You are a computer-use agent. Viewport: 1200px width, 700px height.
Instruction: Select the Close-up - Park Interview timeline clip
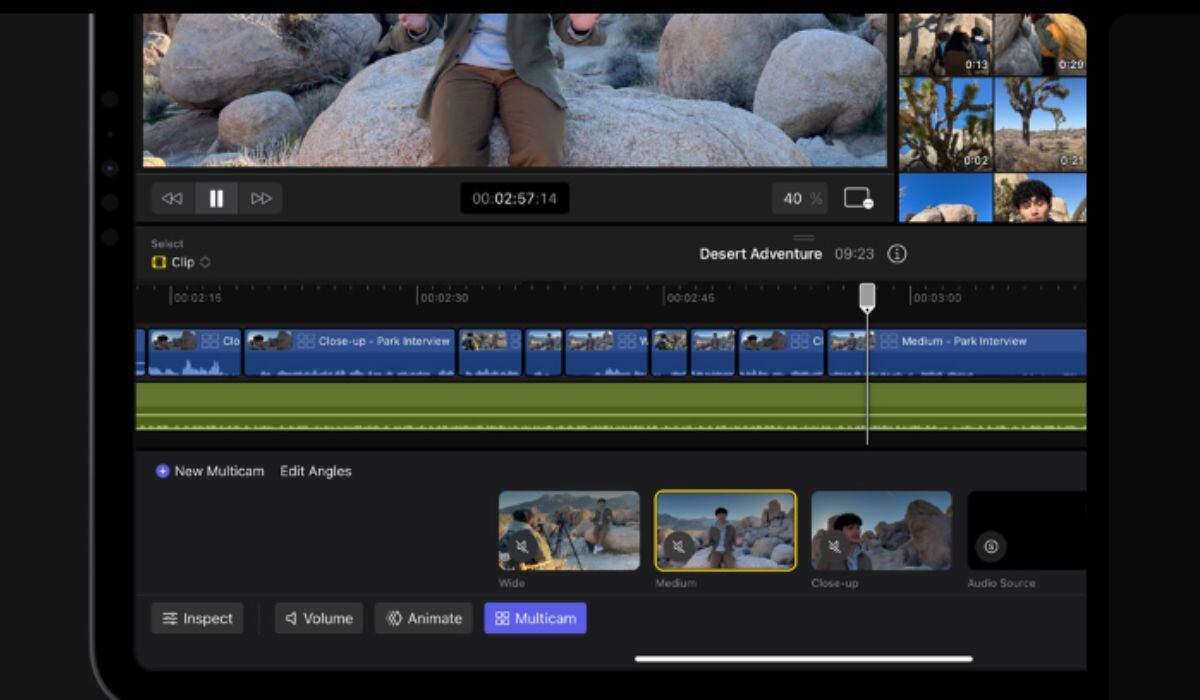pos(350,352)
